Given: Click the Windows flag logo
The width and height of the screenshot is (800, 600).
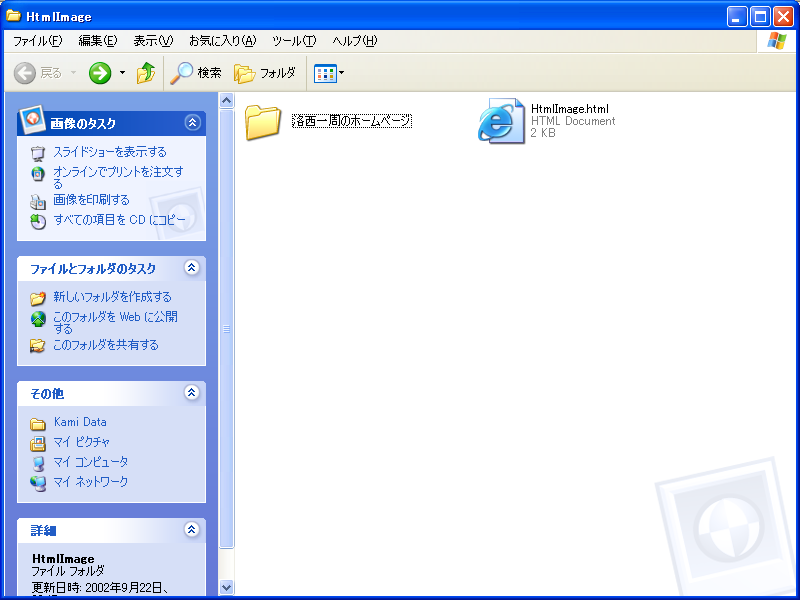Looking at the screenshot, I should click(x=776, y=41).
